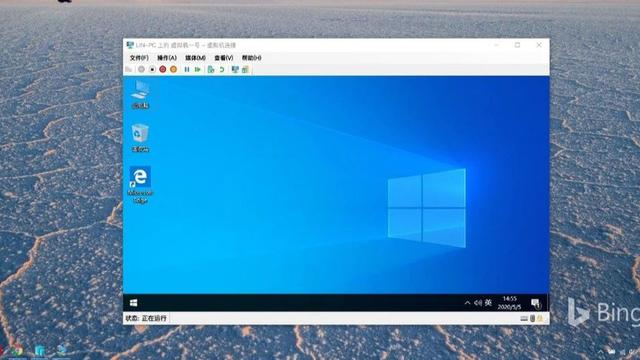Open the 文件(F) menu
The width and height of the screenshot is (640, 360).
[139, 58]
